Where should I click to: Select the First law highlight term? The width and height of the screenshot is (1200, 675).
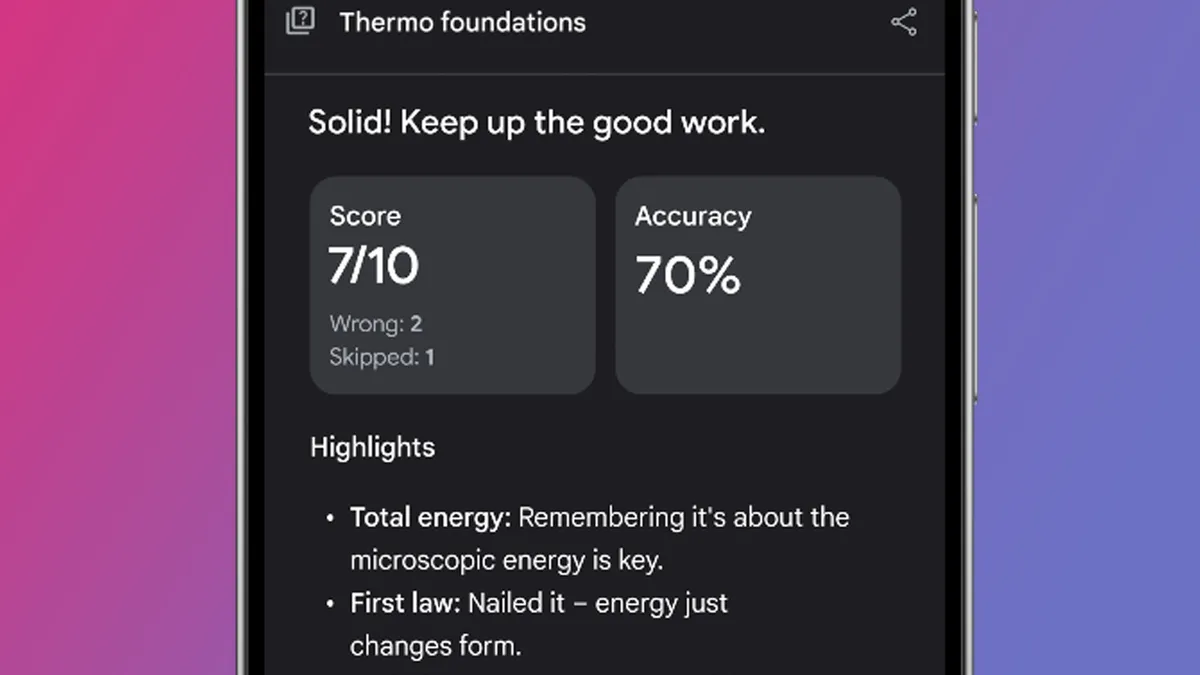coord(405,604)
